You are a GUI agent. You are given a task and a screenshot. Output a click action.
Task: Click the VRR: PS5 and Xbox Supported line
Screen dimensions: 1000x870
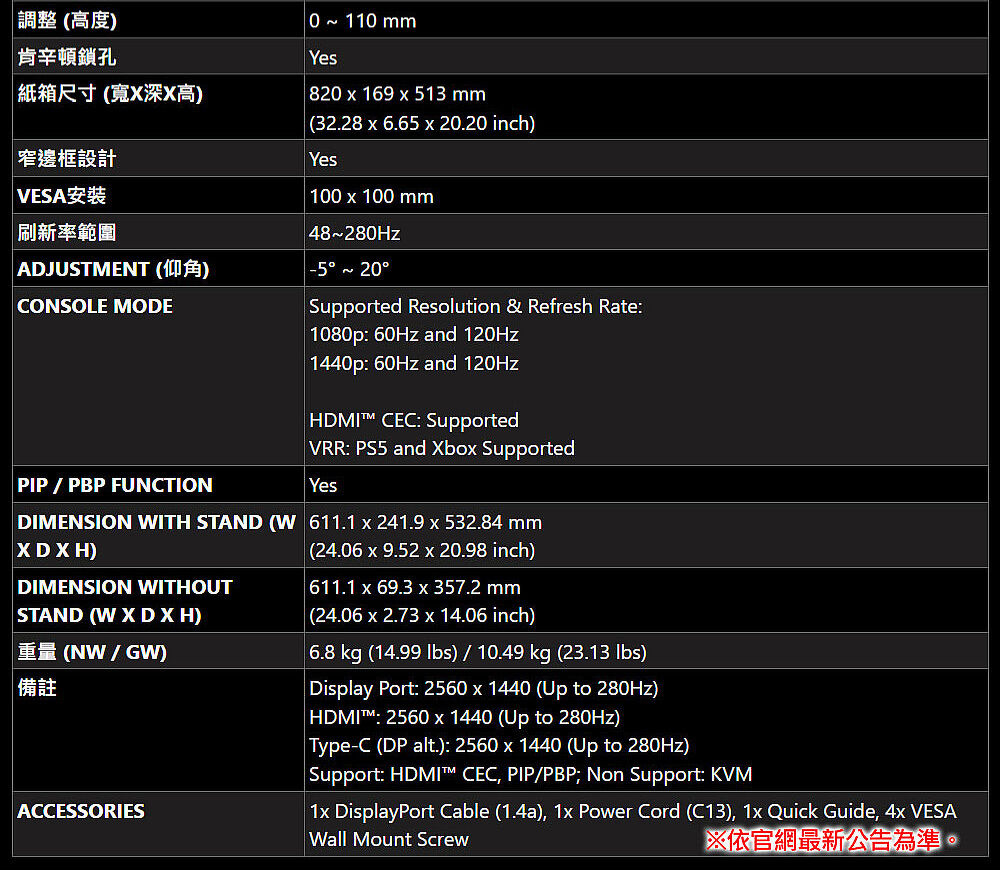coord(441,448)
